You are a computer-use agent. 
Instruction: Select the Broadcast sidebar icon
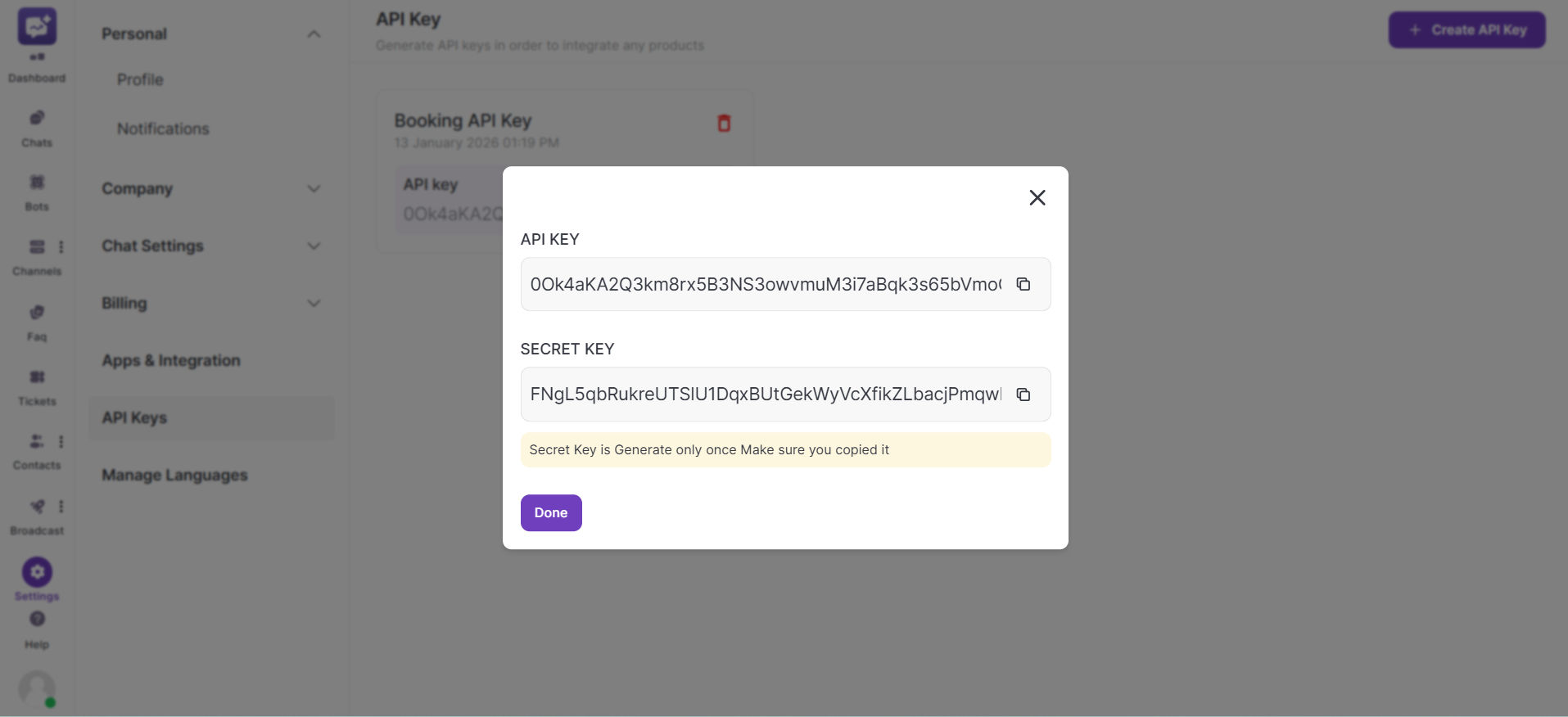click(x=36, y=507)
